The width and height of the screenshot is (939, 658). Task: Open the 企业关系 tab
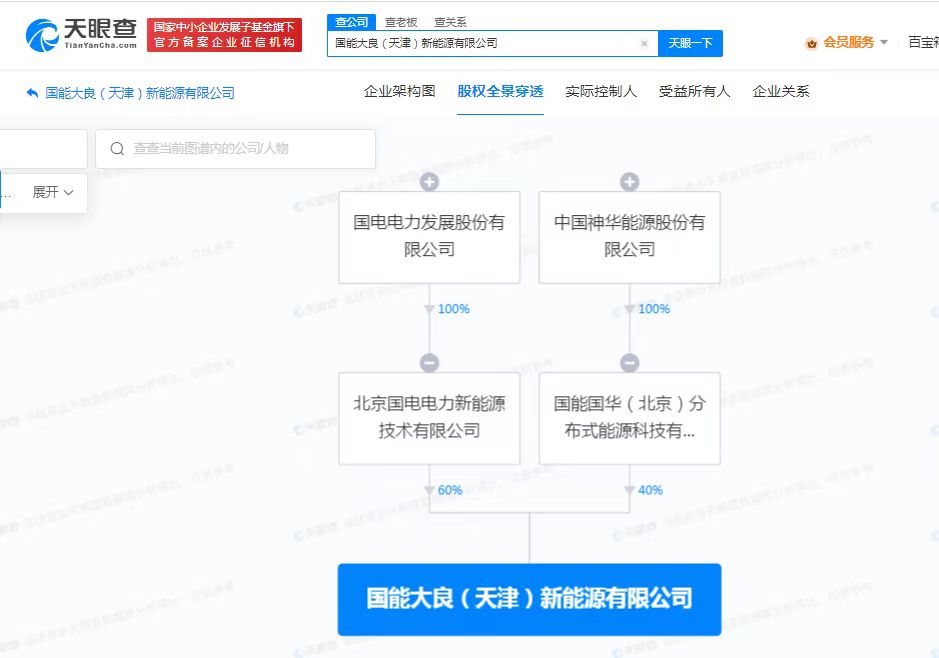pos(781,92)
